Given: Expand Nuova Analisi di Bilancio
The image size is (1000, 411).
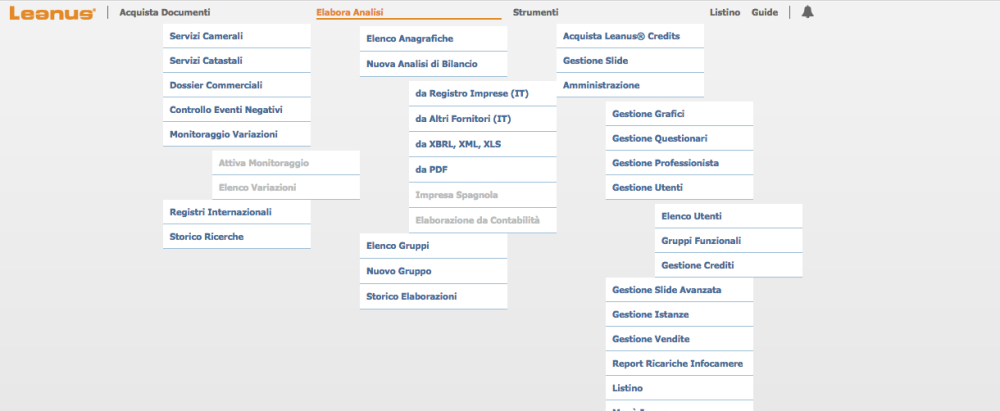Looking at the screenshot, I should pyautogui.click(x=422, y=64).
